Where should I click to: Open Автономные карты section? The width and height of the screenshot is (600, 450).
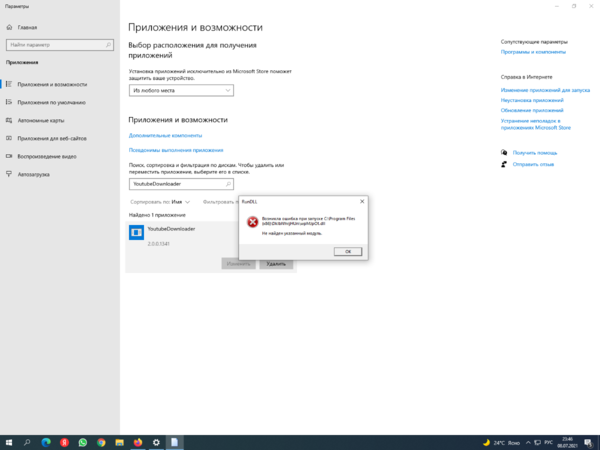[41, 120]
